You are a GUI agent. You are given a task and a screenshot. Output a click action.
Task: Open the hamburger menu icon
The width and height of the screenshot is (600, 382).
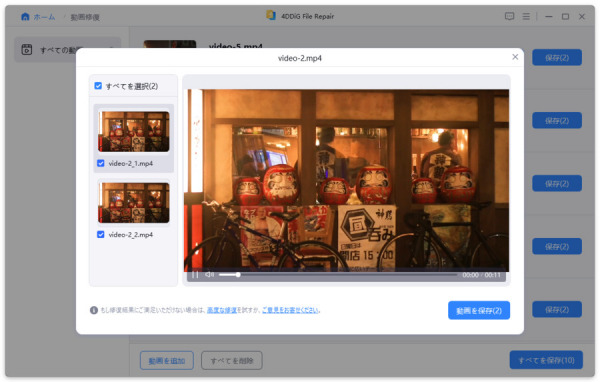tap(526, 16)
